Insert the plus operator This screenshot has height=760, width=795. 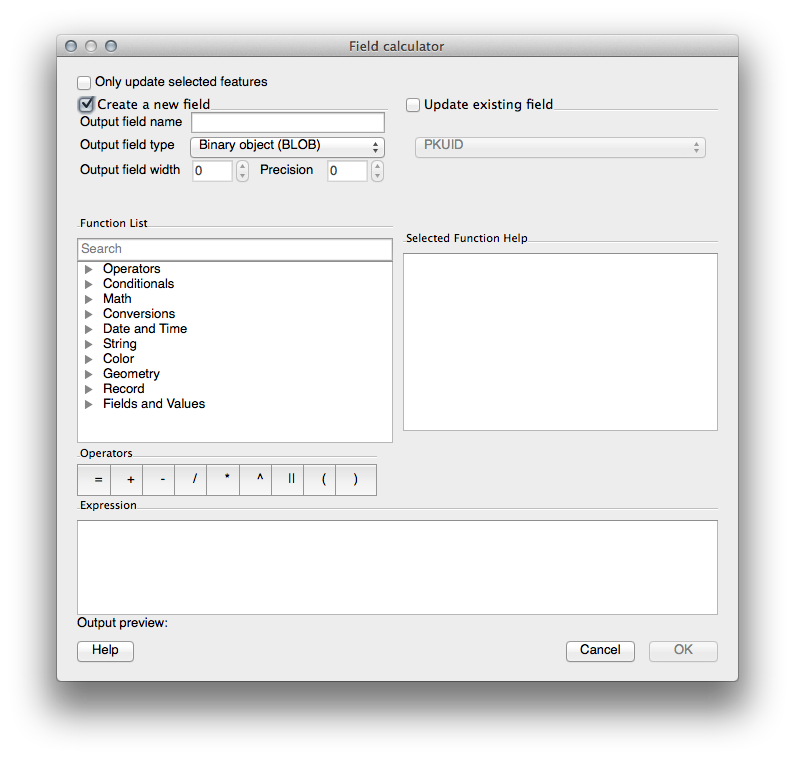pyautogui.click(x=130, y=480)
